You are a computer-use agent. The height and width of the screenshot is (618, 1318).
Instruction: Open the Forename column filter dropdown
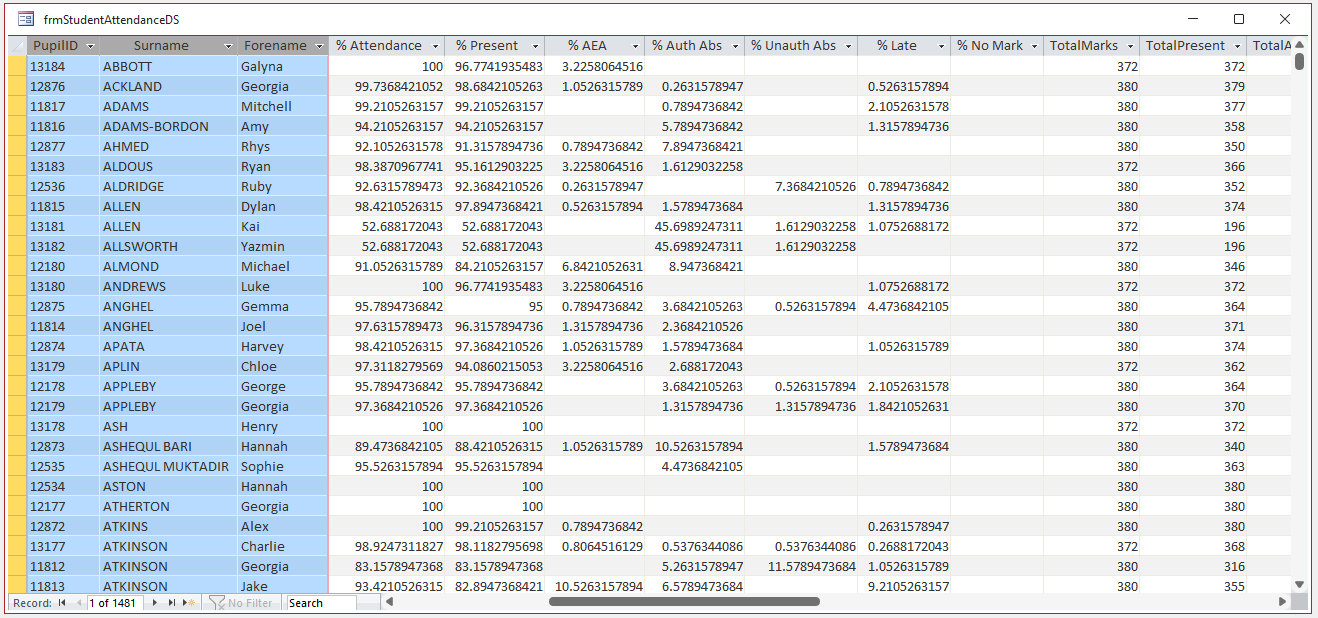[x=319, y=46]
